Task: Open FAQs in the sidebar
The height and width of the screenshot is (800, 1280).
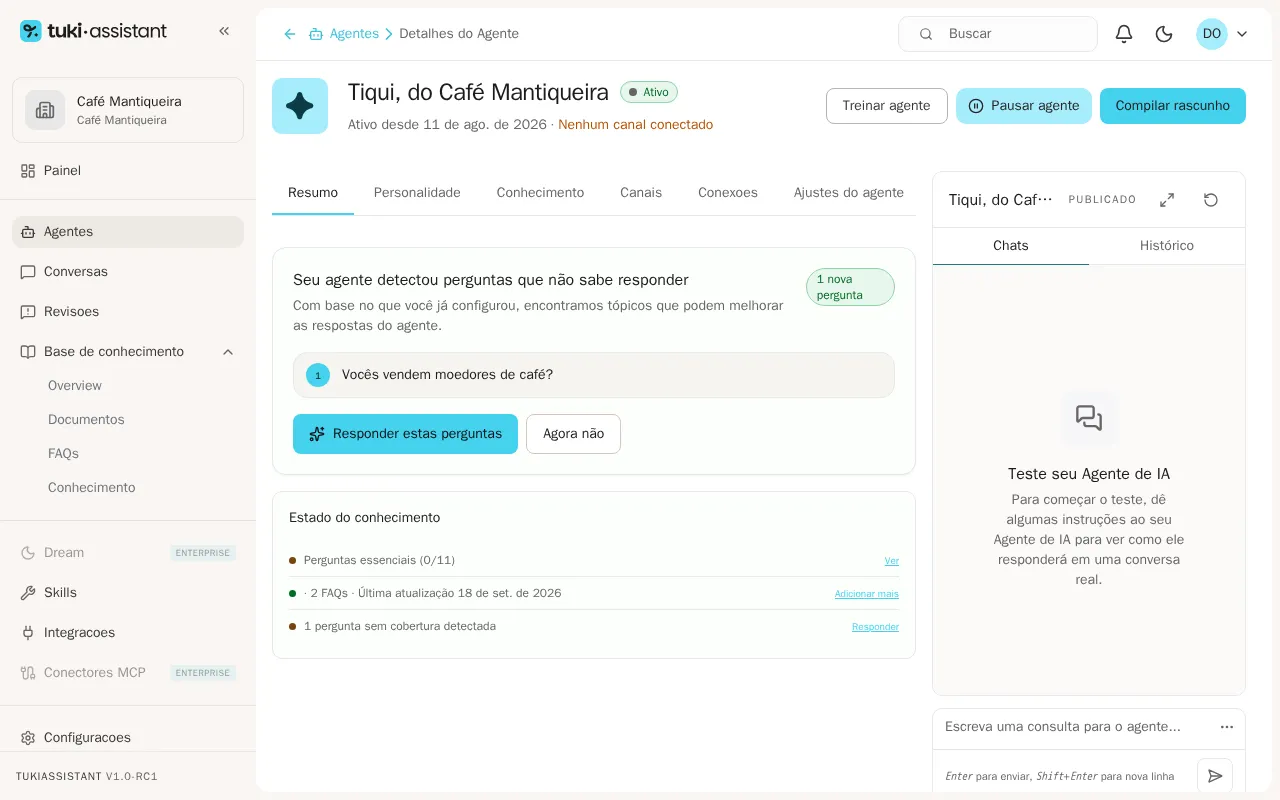Action: click(63, 454)
